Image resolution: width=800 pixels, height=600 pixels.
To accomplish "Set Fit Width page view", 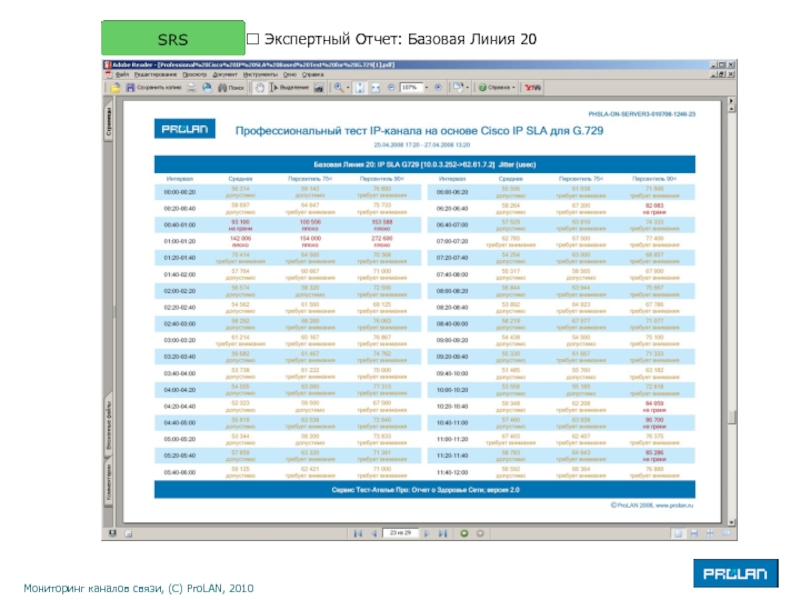I will coord(376,88).
